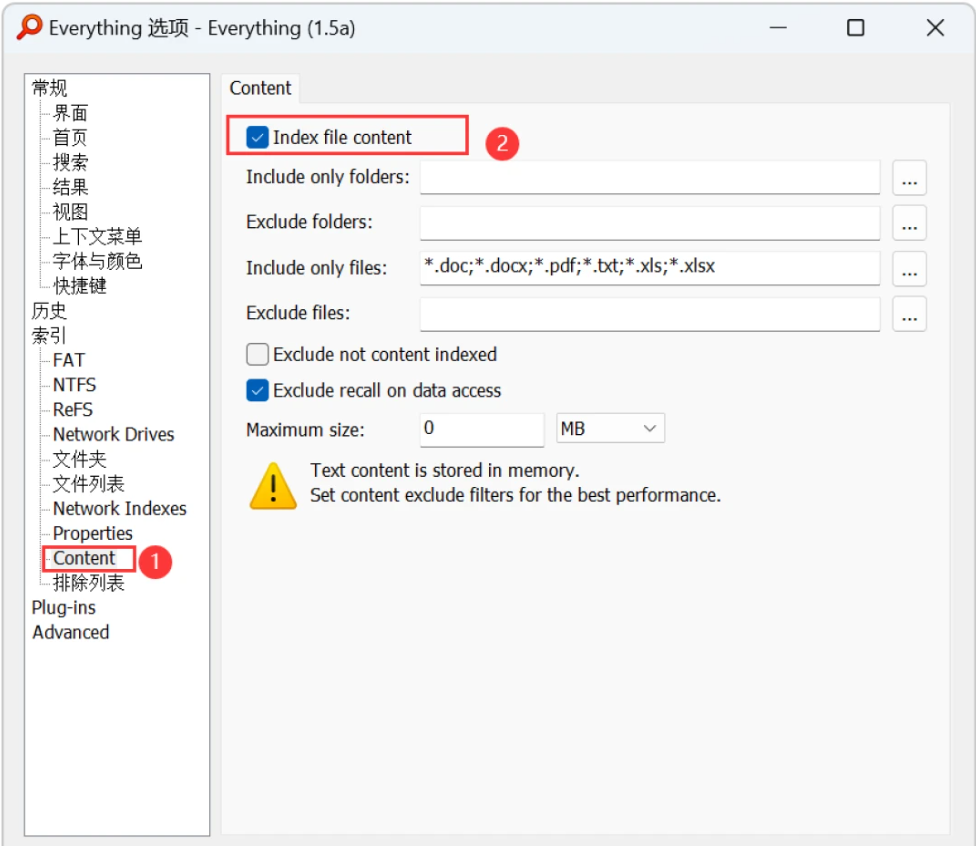Image resolution: width=976 pixels, height=846 pixels.
Task: Focus the Exclude folders text field
Action: pos(650,223)
